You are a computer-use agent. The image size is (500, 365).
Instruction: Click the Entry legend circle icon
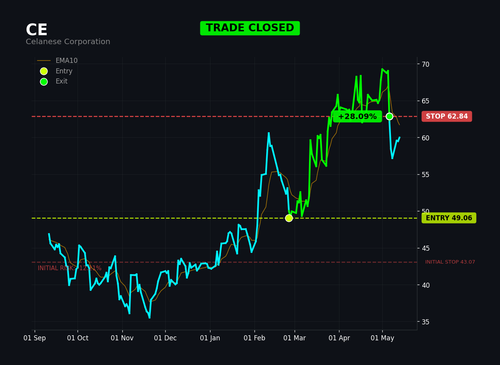(x=44, y=71)
